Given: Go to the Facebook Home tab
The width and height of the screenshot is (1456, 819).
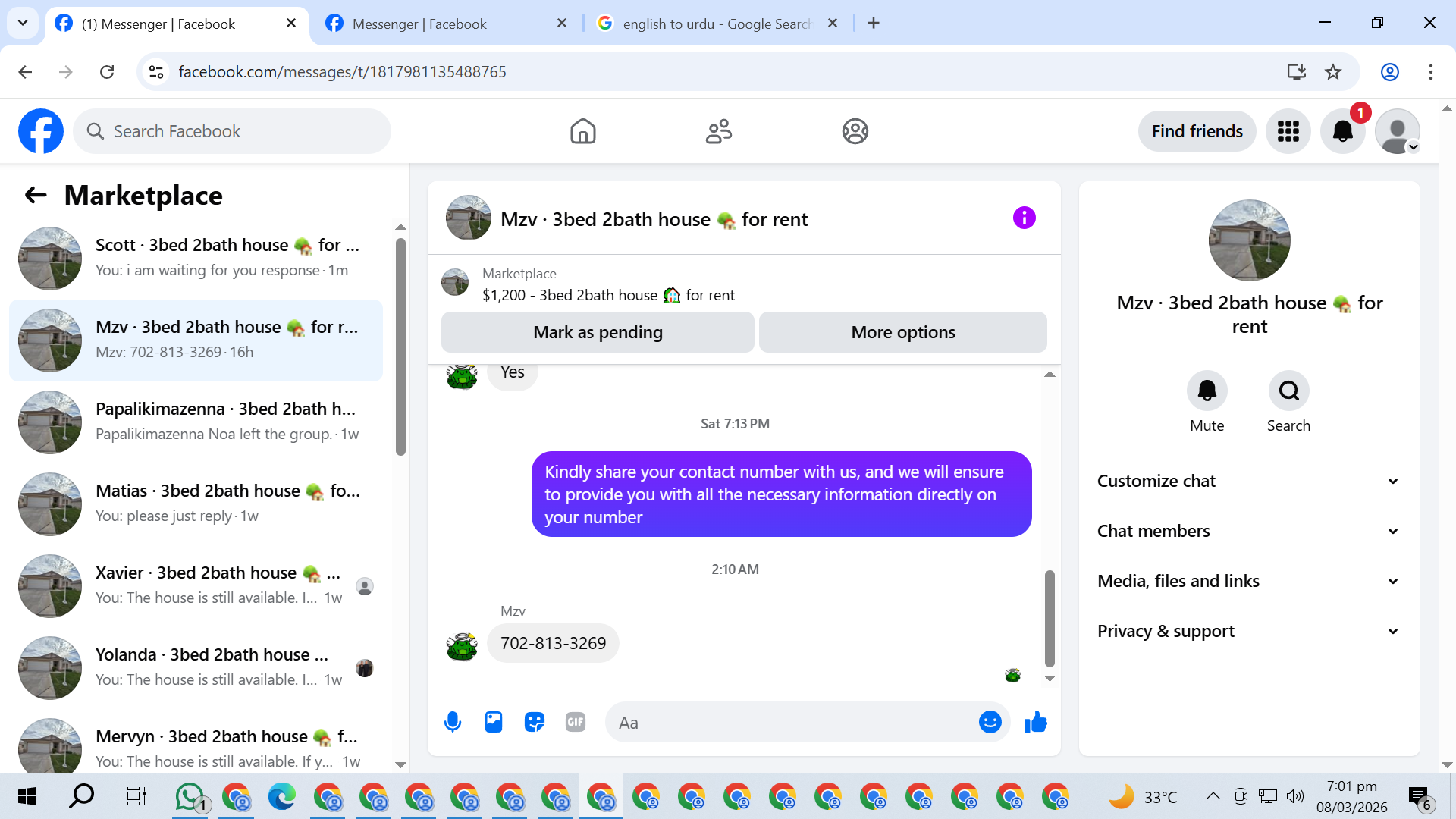Looking at the screenshot, I should (x=582, y=131).
